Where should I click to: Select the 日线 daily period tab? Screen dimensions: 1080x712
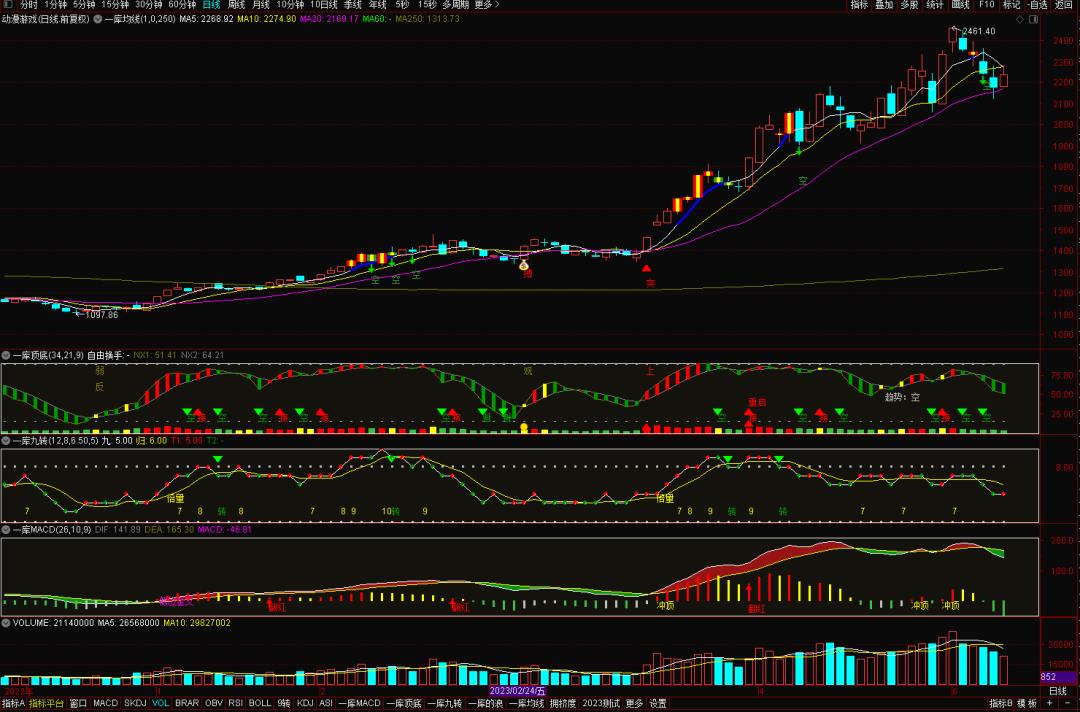pyautogui.click(x=211, y=4)
